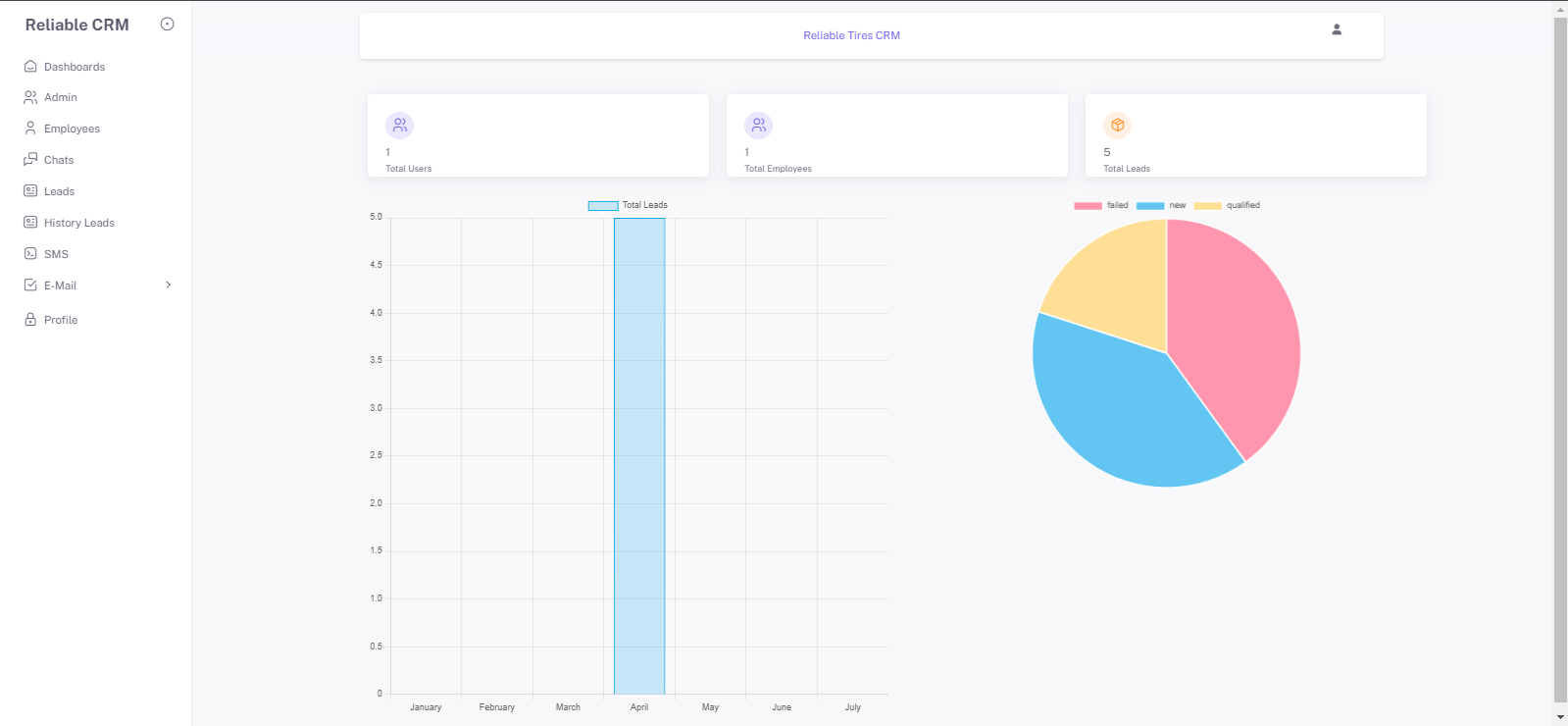
Task: Click the April bar in leads chart
Action: [x=639, y=455]
